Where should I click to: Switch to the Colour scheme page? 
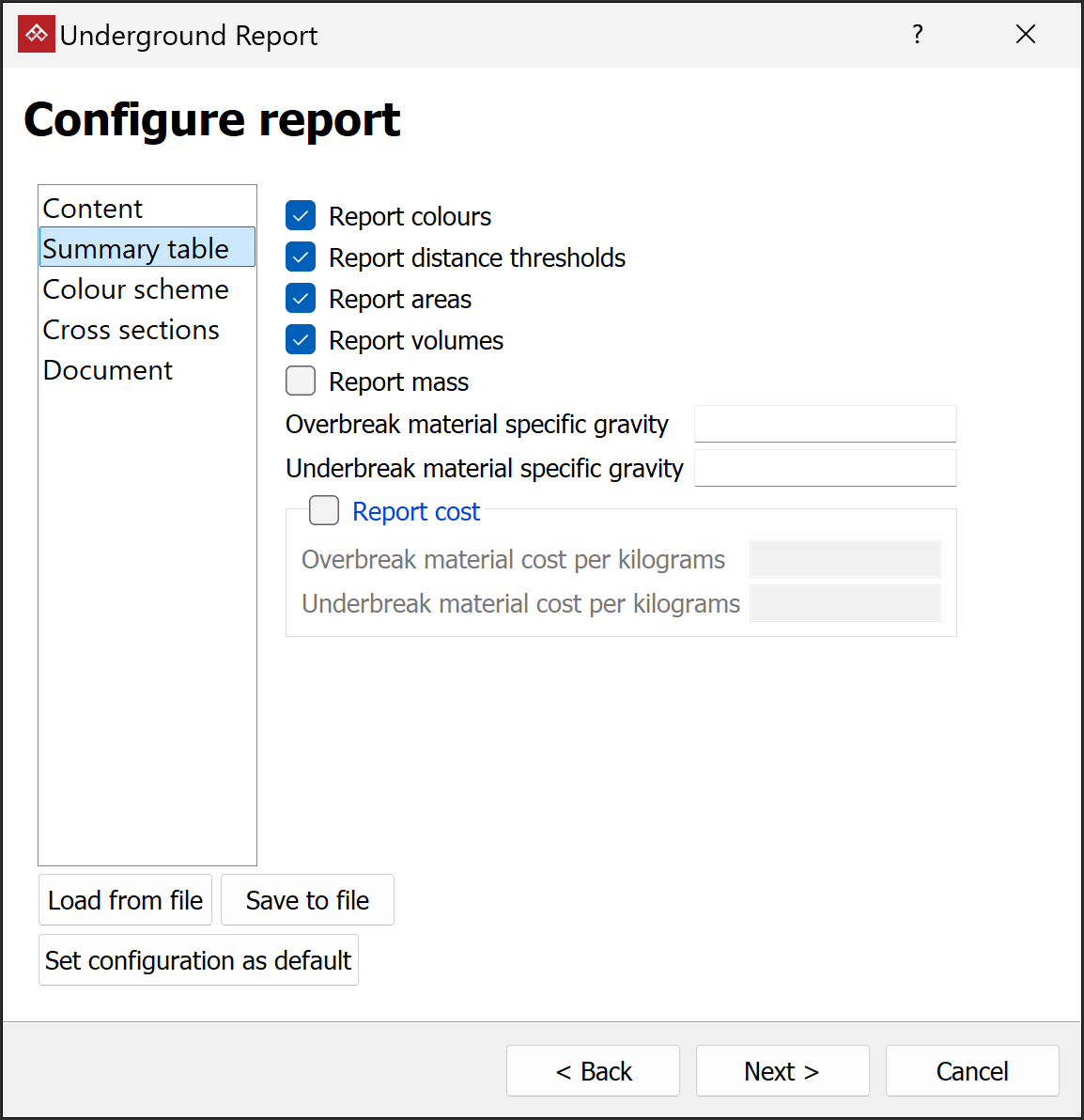coord(136,289)
